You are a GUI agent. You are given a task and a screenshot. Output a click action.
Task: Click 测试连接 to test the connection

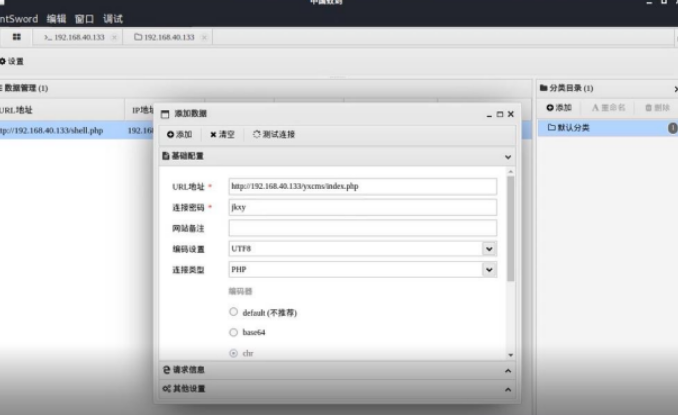[x=274, y=134]
